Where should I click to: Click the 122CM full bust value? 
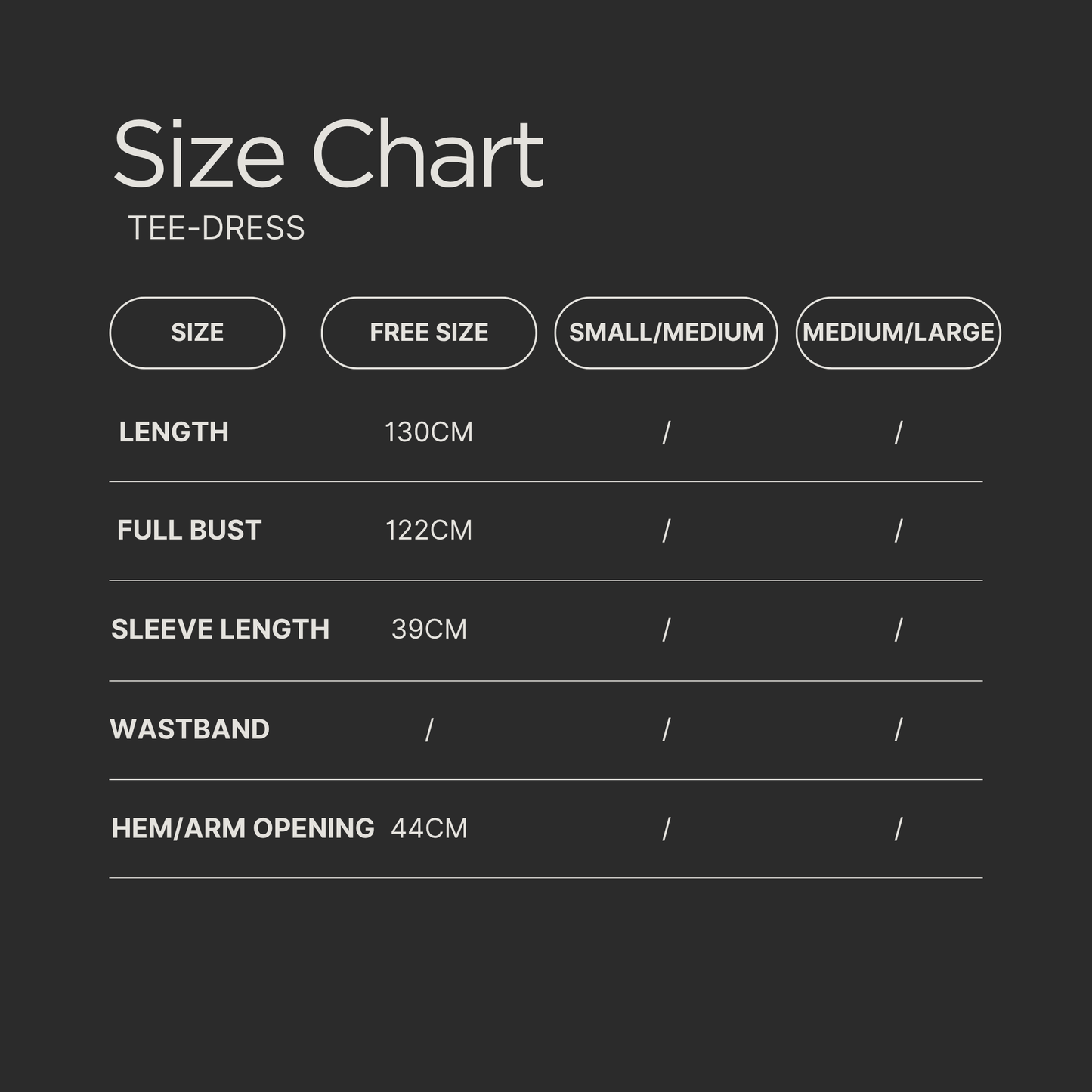(x=428, y=531)
